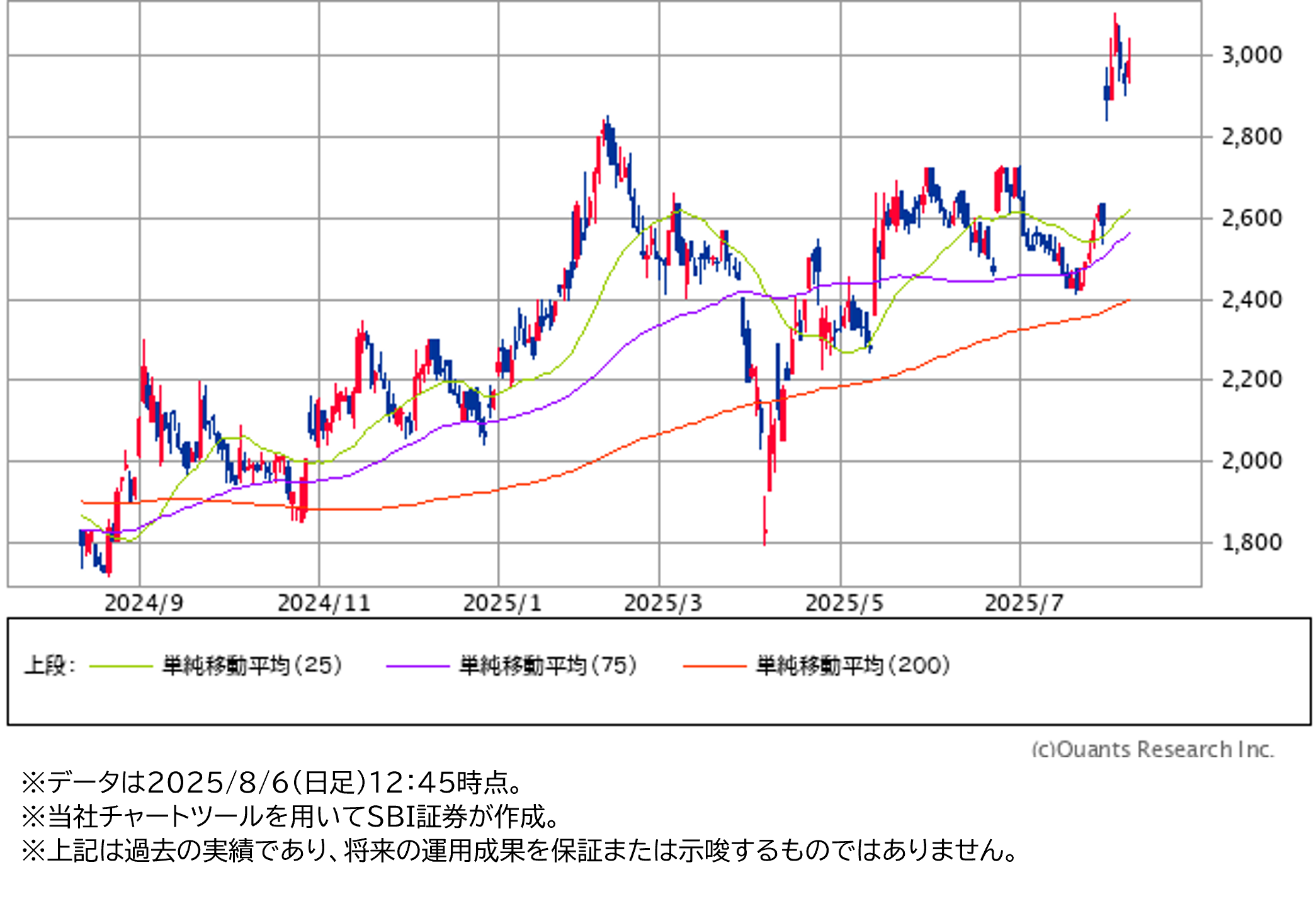
Task: Click the 2025/1 date axis label
Action: click(x=502, y=603)
